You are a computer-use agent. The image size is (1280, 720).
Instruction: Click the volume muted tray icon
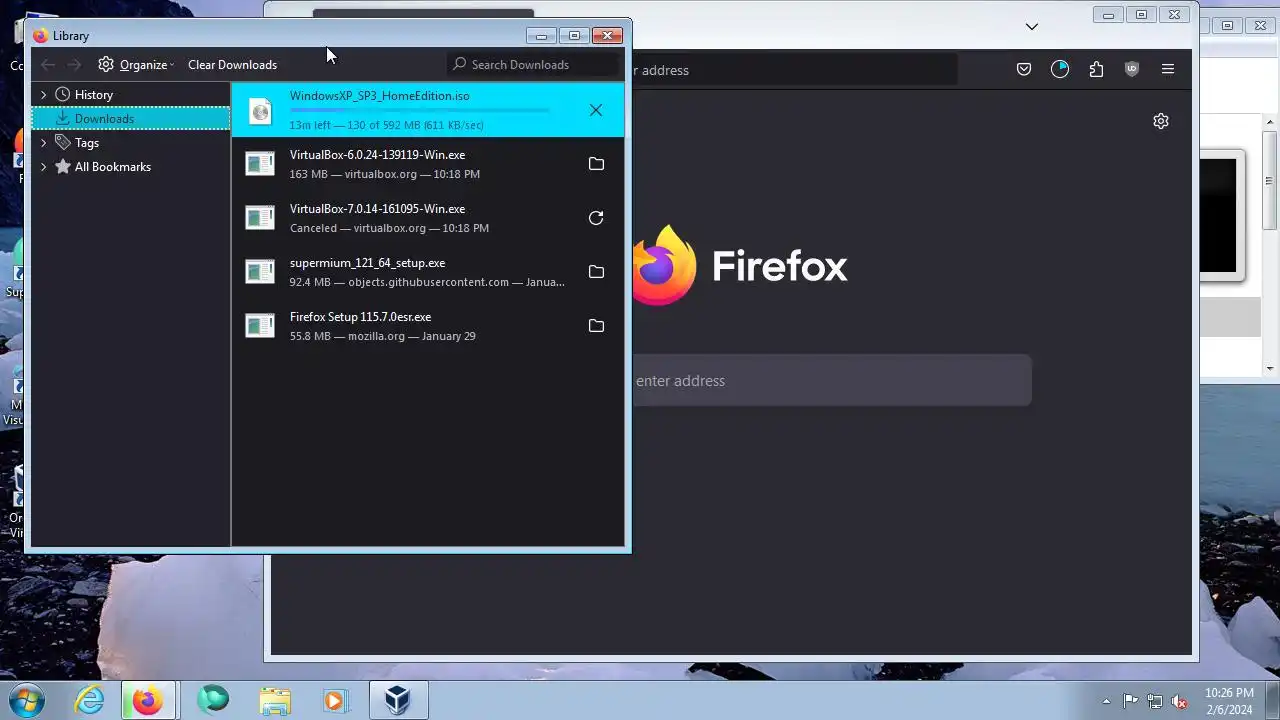point(1179,701)
